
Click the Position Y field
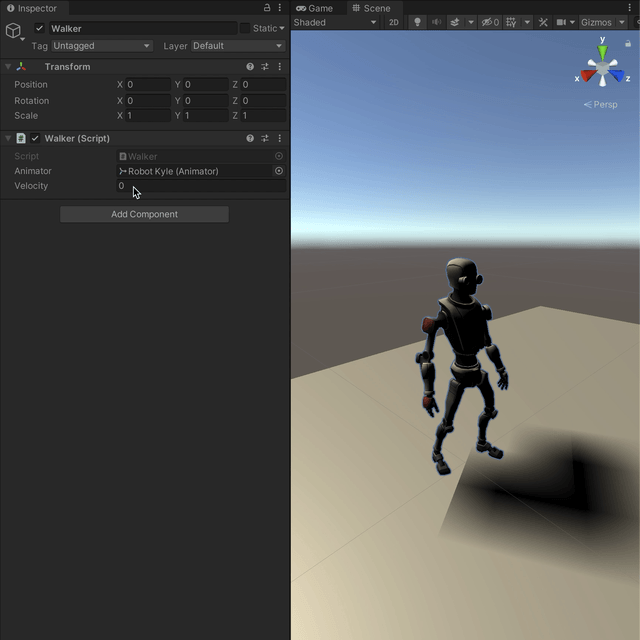[x=206, y=84]
